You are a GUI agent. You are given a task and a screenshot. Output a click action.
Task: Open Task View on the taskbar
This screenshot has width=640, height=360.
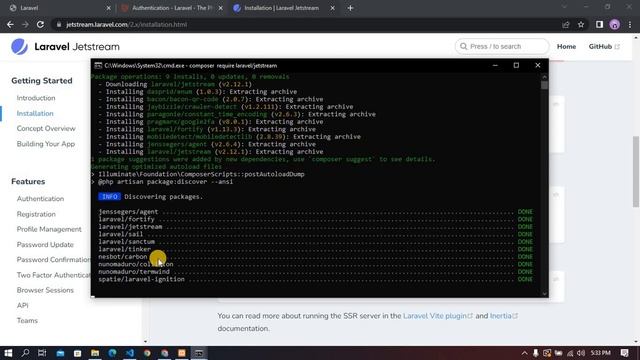42,353
